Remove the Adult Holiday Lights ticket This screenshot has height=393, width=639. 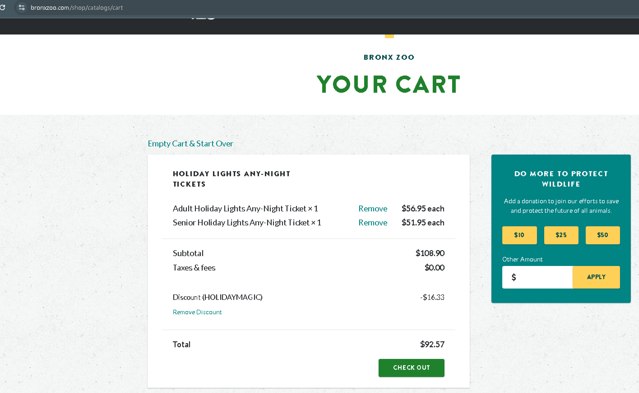pos(372,209)
